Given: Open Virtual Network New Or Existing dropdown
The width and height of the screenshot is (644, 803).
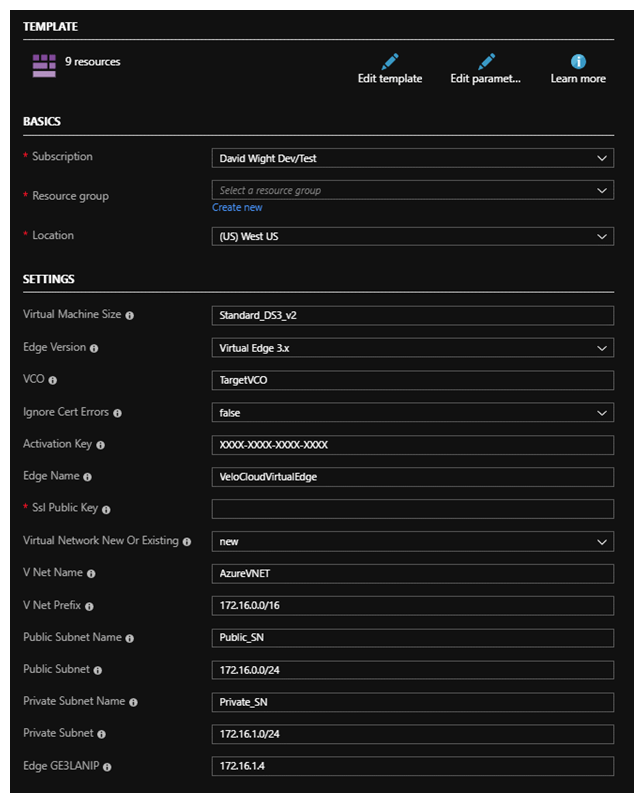Looking at the screenshot, I should pos(412,541).
